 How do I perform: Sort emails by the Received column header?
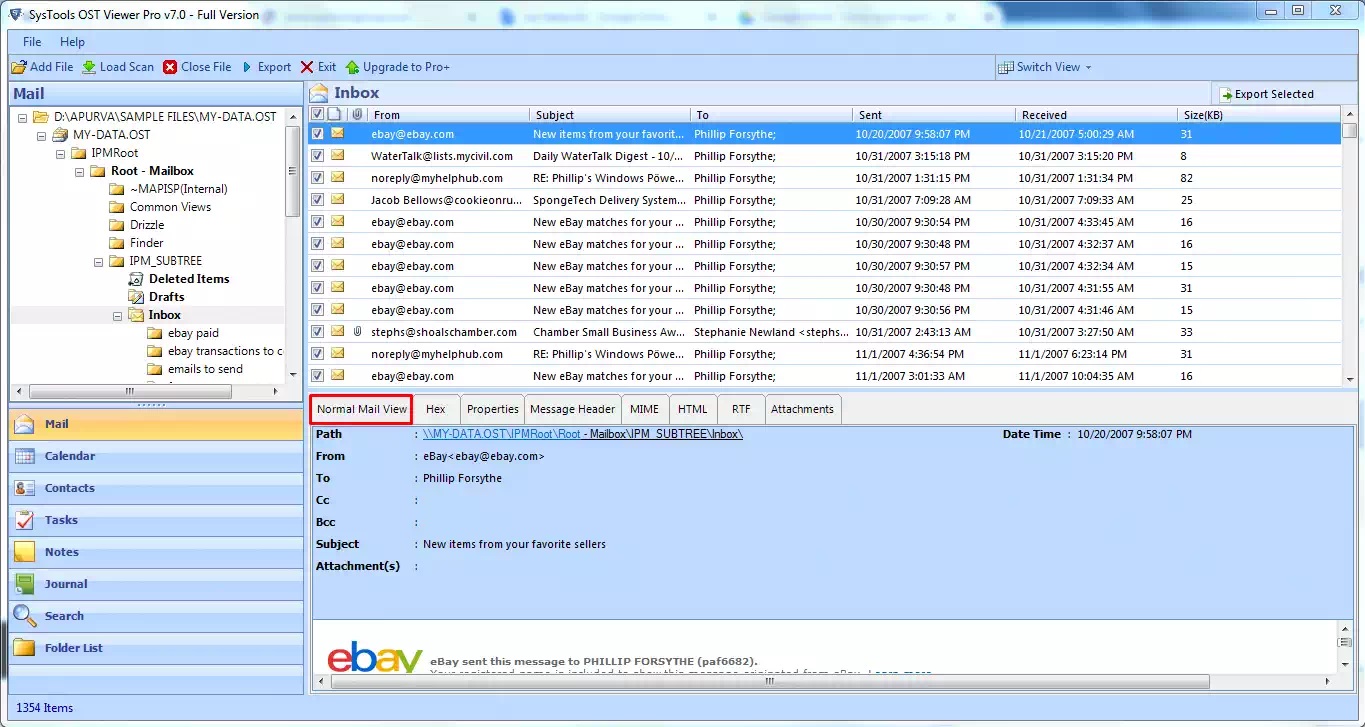pyautogui.click(x=1097, y=115)
